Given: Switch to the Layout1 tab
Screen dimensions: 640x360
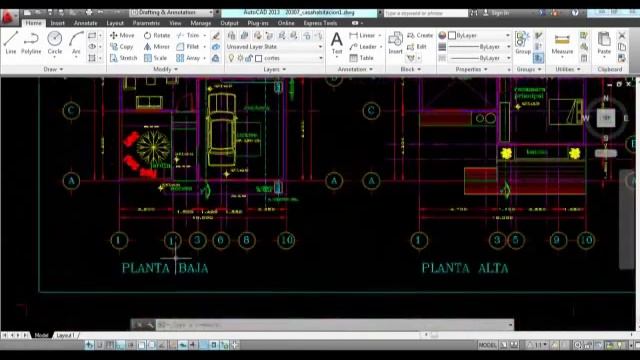Looking at the screenshot, I should [65, 335].
